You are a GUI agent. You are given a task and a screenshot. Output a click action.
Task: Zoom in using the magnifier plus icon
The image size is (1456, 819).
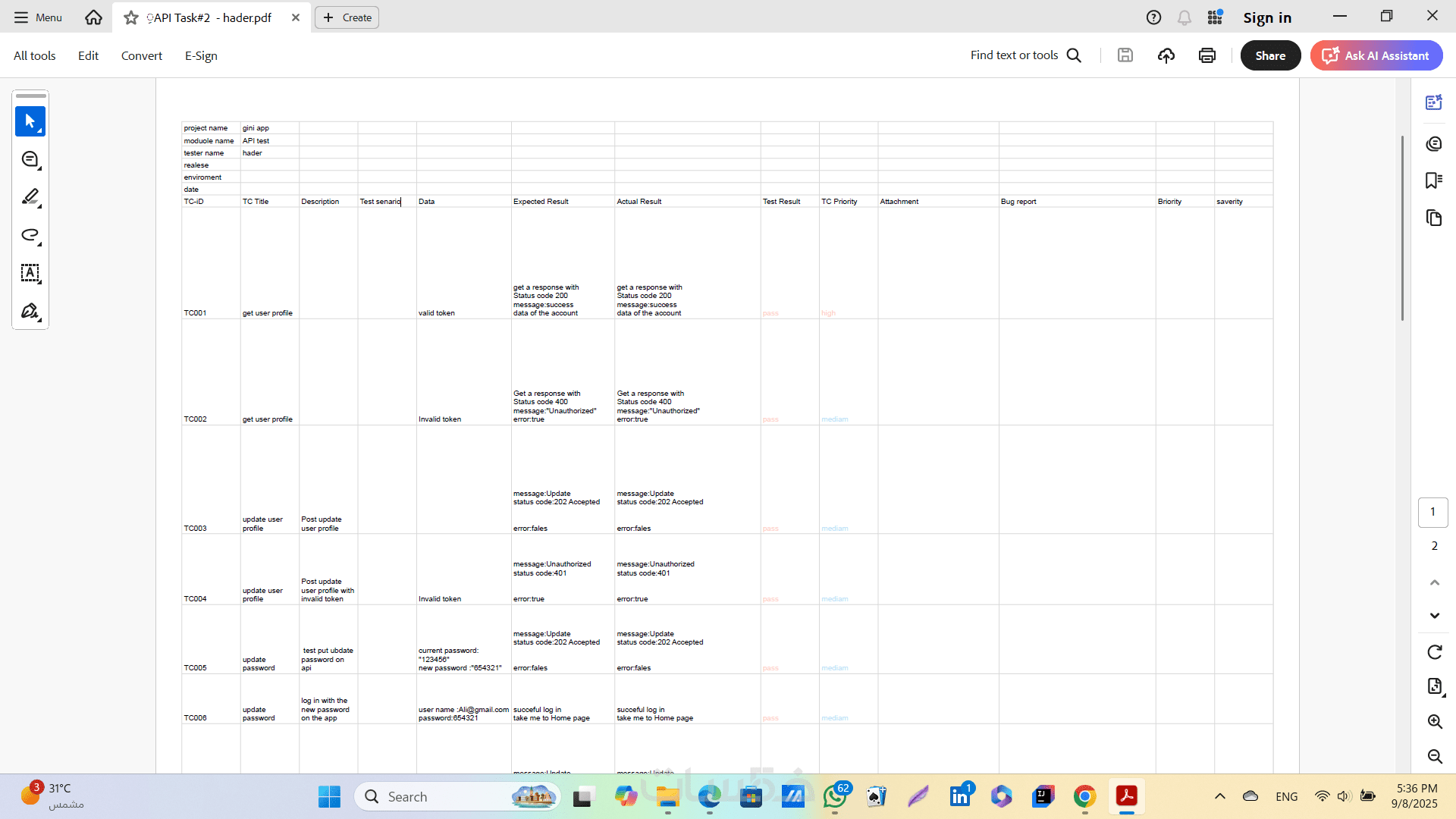tap(1434, 721)
